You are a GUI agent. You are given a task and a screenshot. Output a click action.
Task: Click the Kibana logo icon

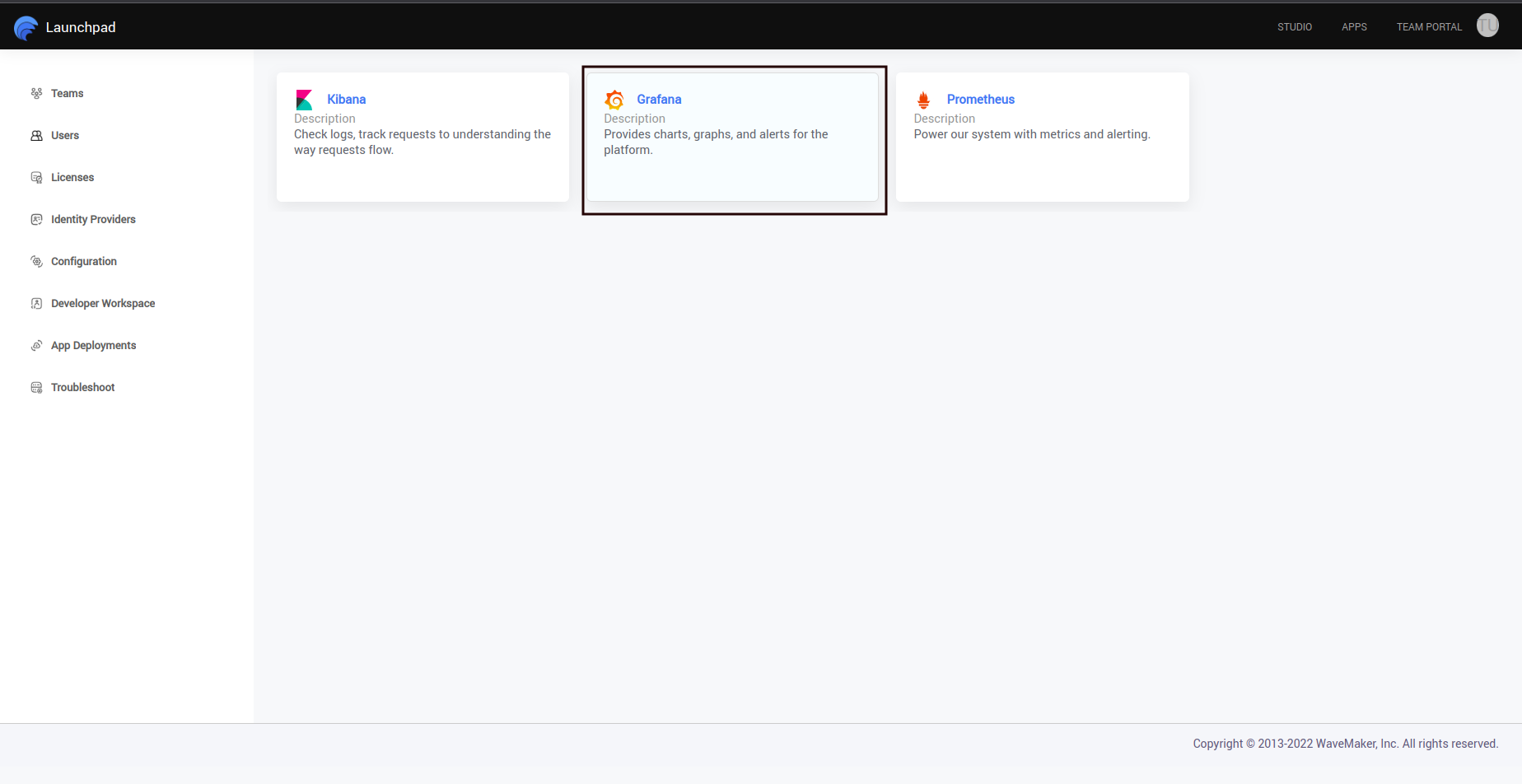pyautogui.click(x=304, y=100)
